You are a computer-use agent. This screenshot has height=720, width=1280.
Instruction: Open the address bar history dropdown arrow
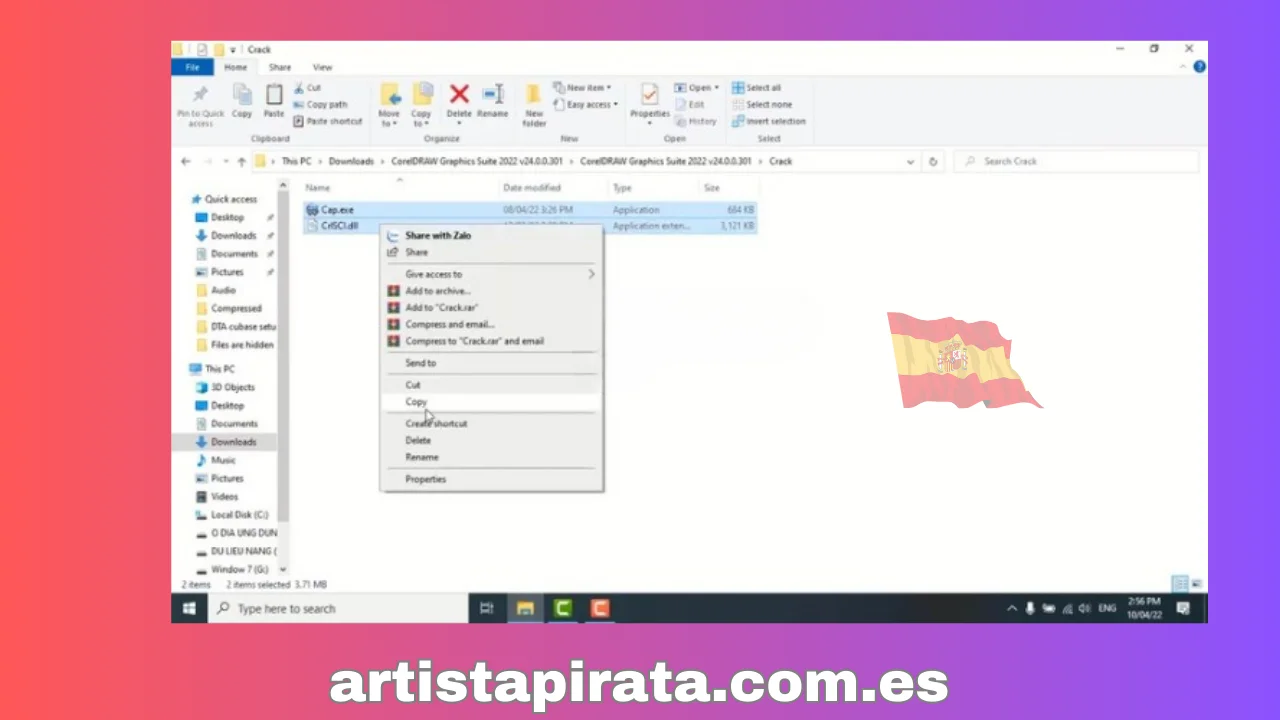pos(910,161)
